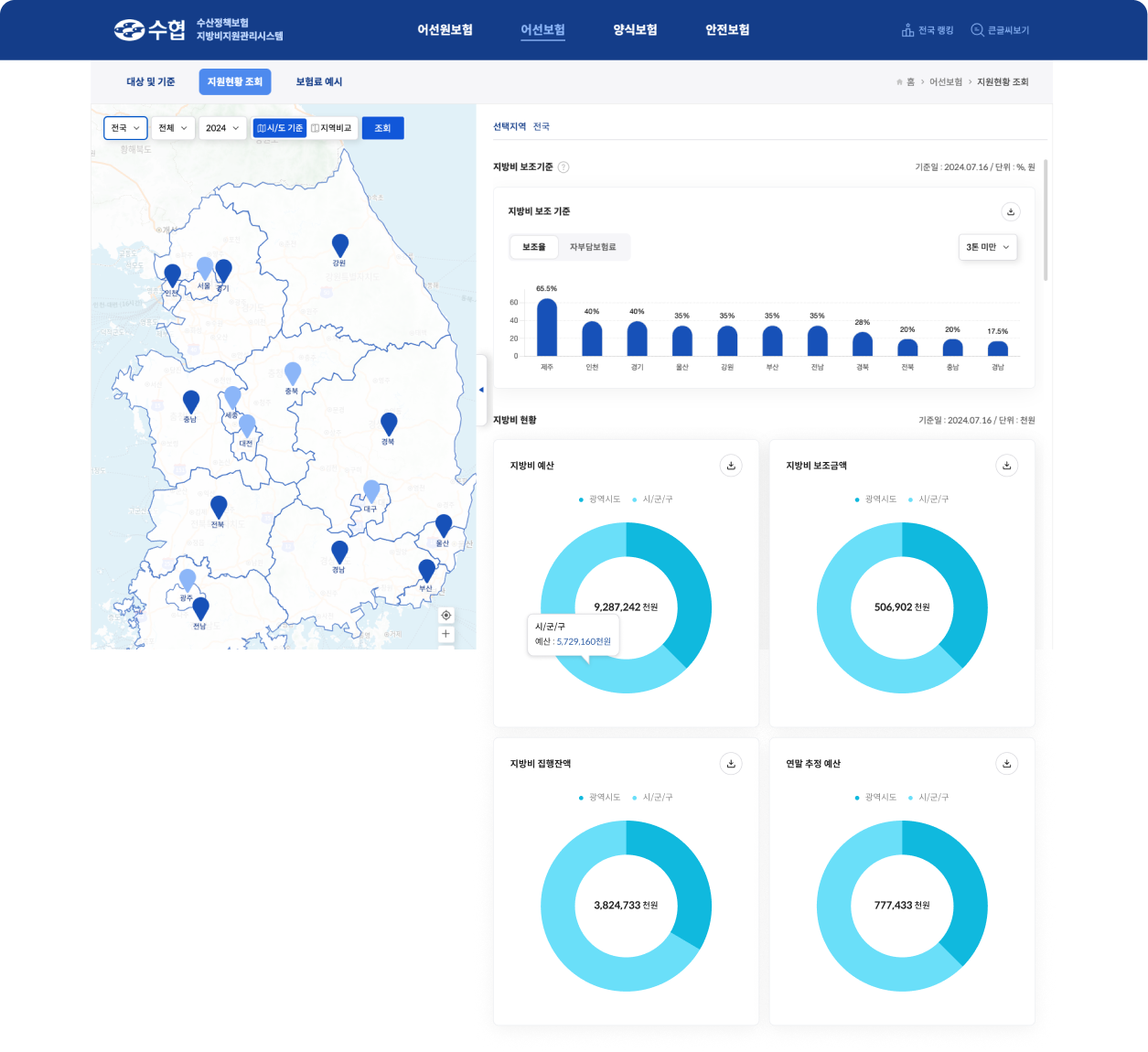Open help icon beside 지방비 보조기준
This screenshot has width=1148, height=1052.
(563, 167)
